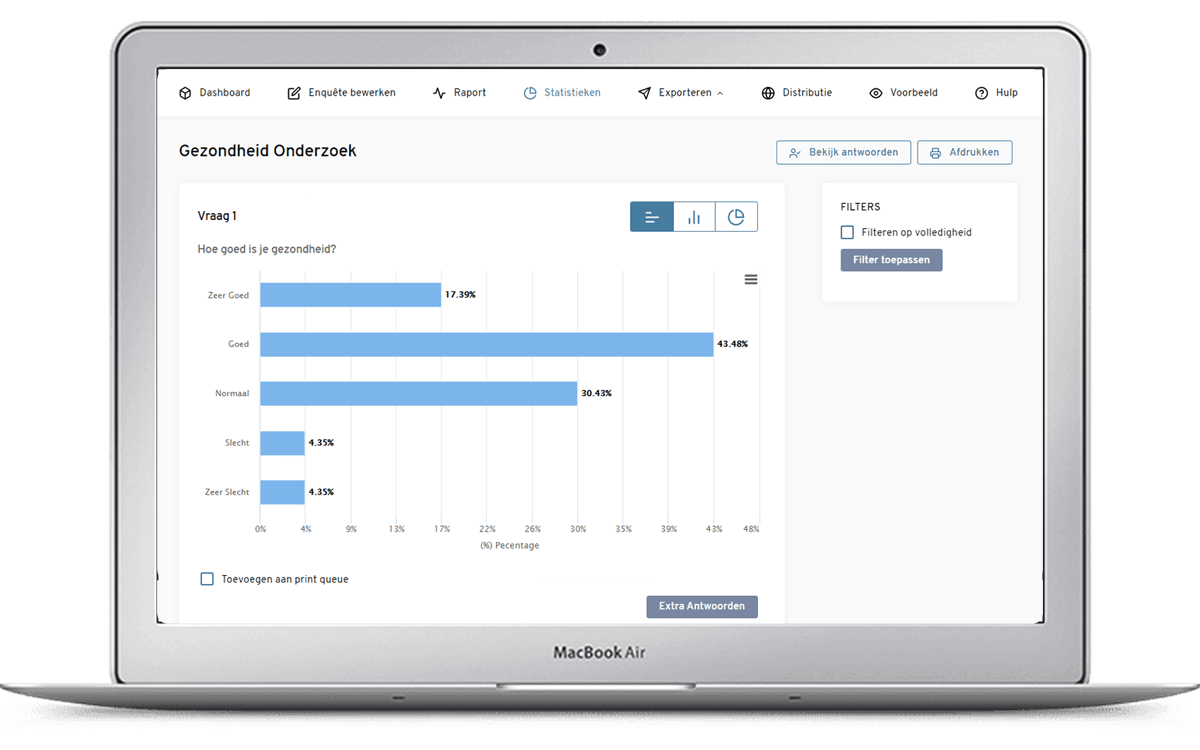
Task: Click the Extra Antwoorden button
Action: (x=702, y=607)
